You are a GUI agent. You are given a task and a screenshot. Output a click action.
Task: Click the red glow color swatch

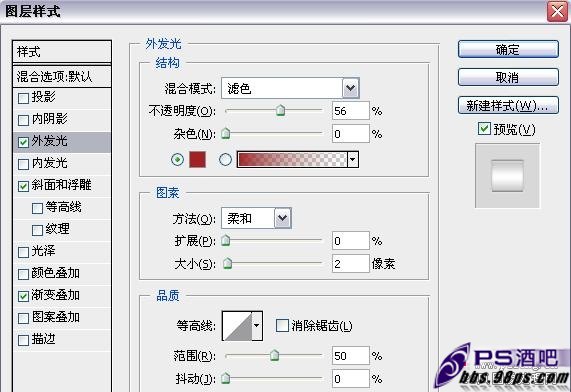pos(197,160)
